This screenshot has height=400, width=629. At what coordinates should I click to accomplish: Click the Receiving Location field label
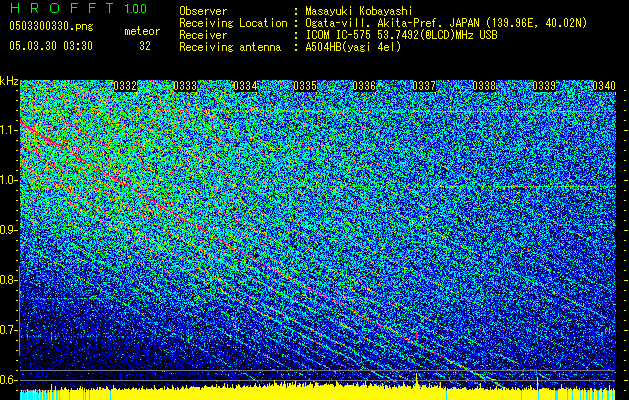[x=233, y=23]
